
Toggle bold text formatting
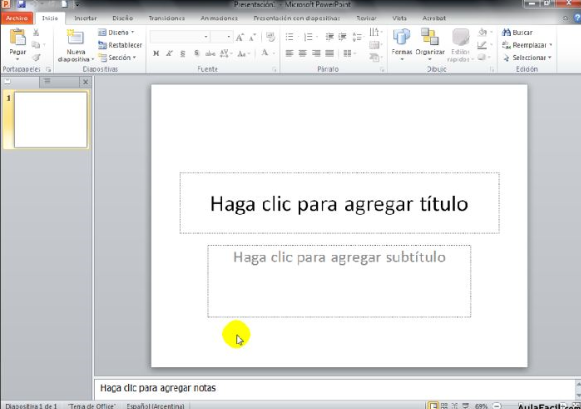pos(156,53)
